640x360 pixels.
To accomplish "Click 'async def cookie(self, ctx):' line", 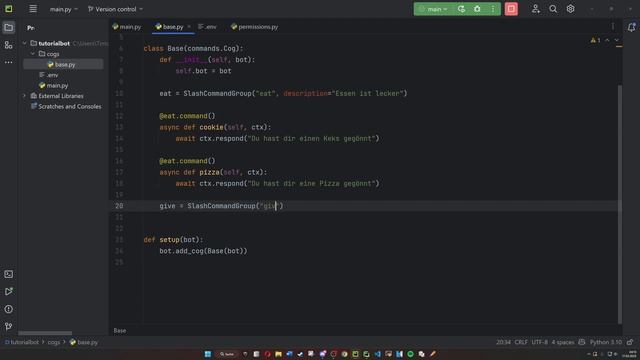I will tap(215, 127).
